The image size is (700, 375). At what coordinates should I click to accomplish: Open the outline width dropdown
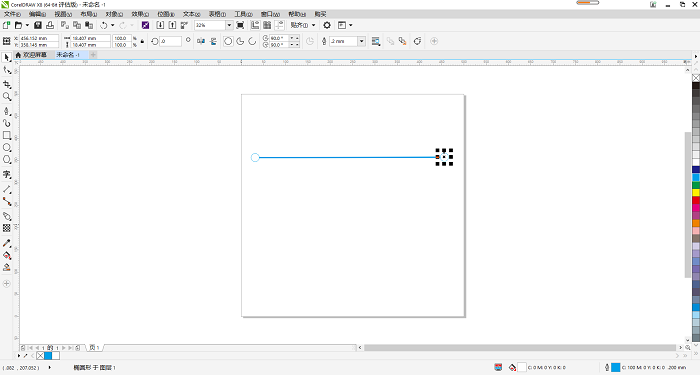pyautogui.click(x=362, y=41)
